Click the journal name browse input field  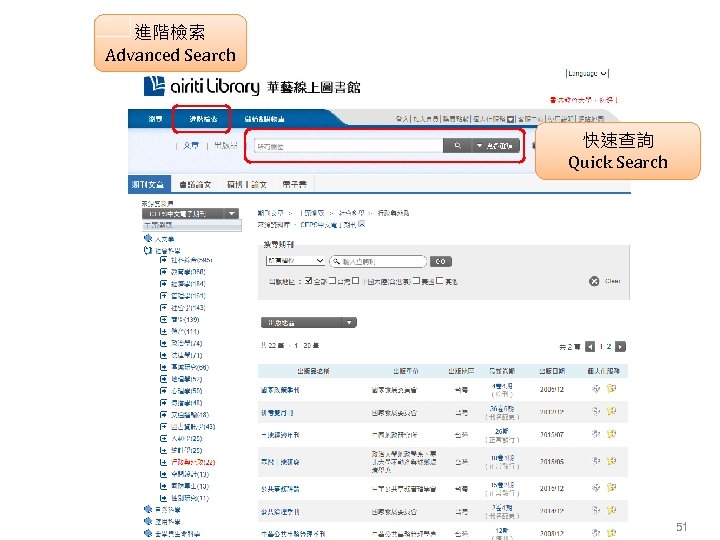[x=378, y=261]
